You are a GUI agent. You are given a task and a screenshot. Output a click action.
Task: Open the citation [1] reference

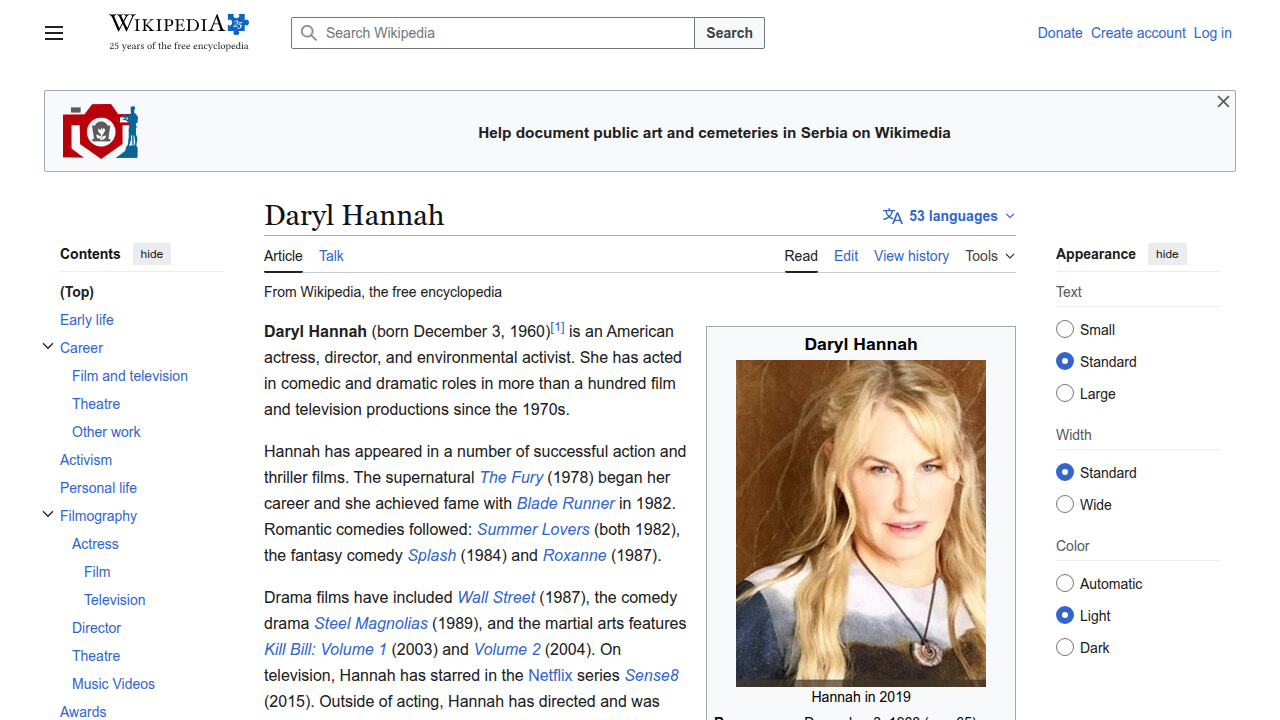pos(558,327)
